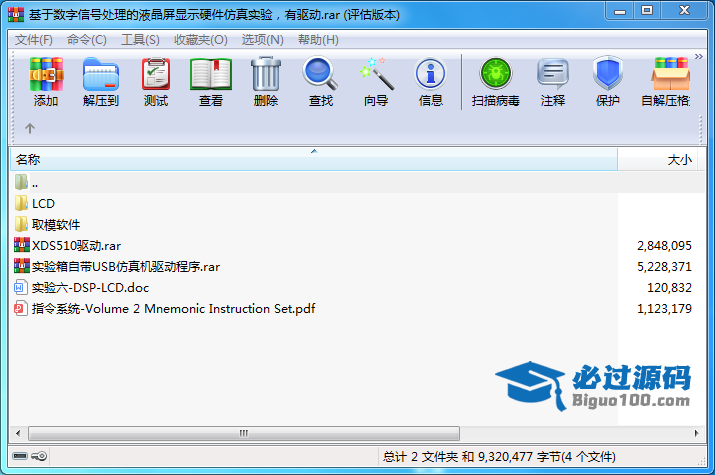Select the file 实验六-DSP-LCD.doc
This screenshot has height=475, width=715.
click(x=82, y=288)
